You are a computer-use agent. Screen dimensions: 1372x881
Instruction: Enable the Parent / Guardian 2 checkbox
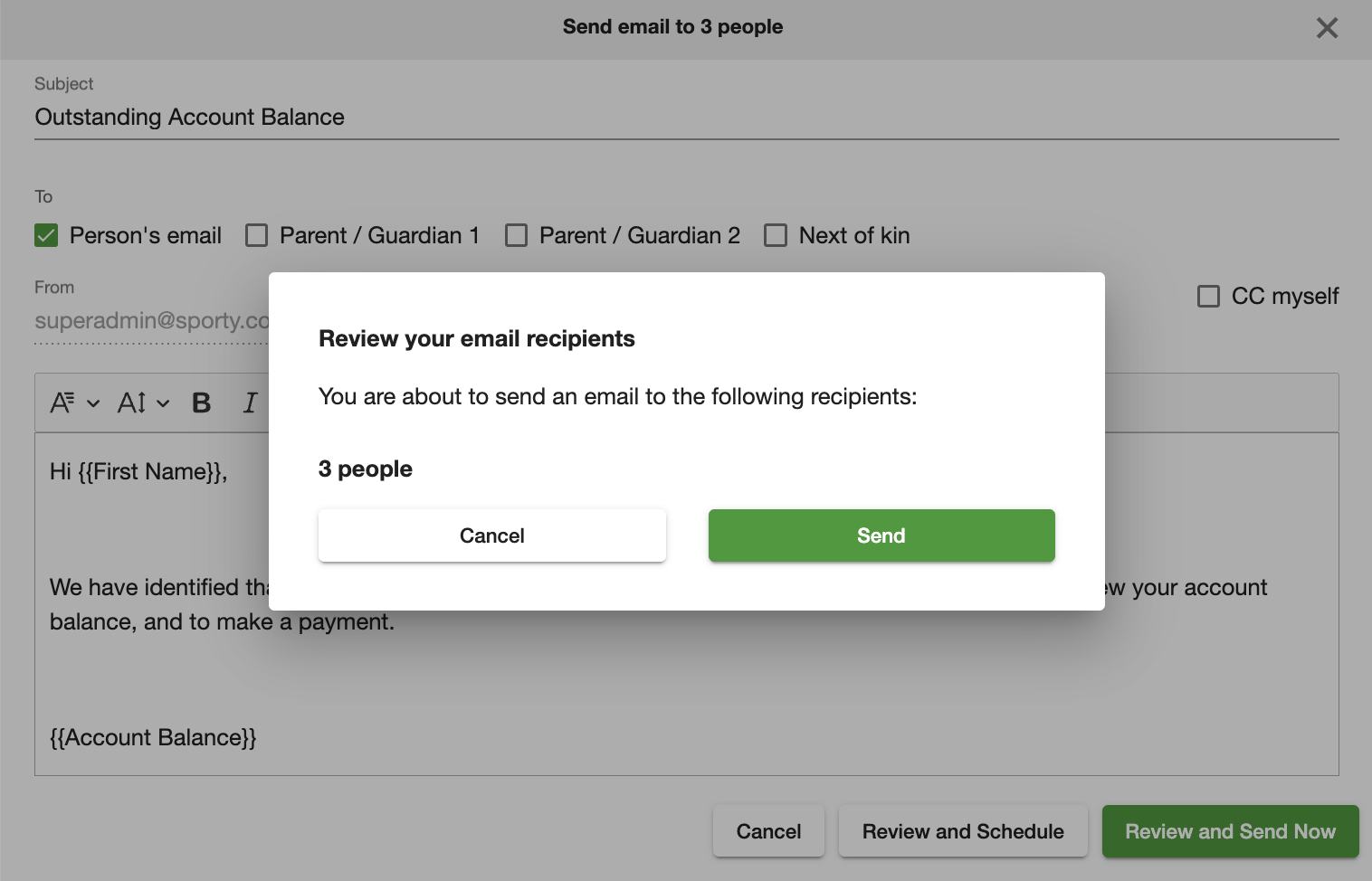click(517, 236)
